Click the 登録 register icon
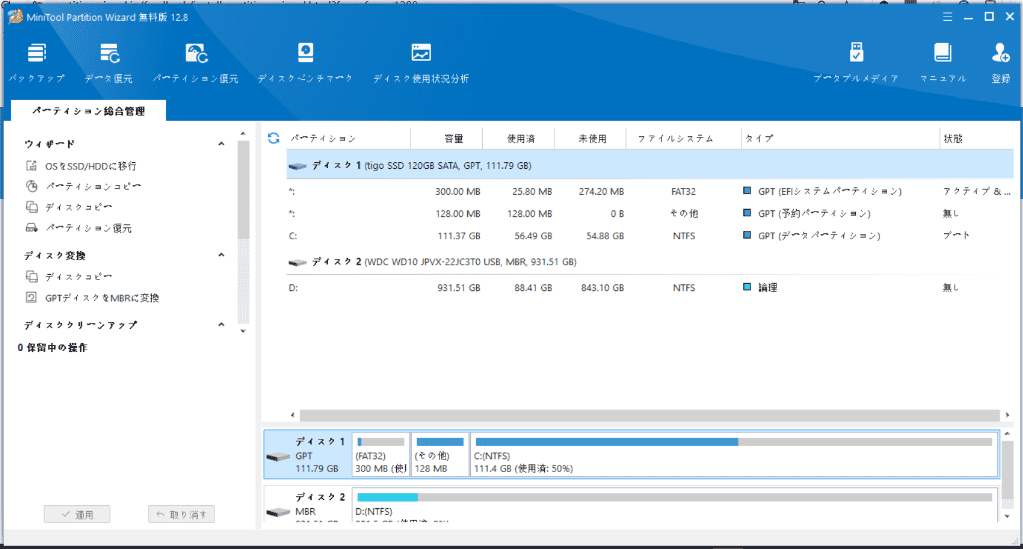 click(x=1001, y=63)
